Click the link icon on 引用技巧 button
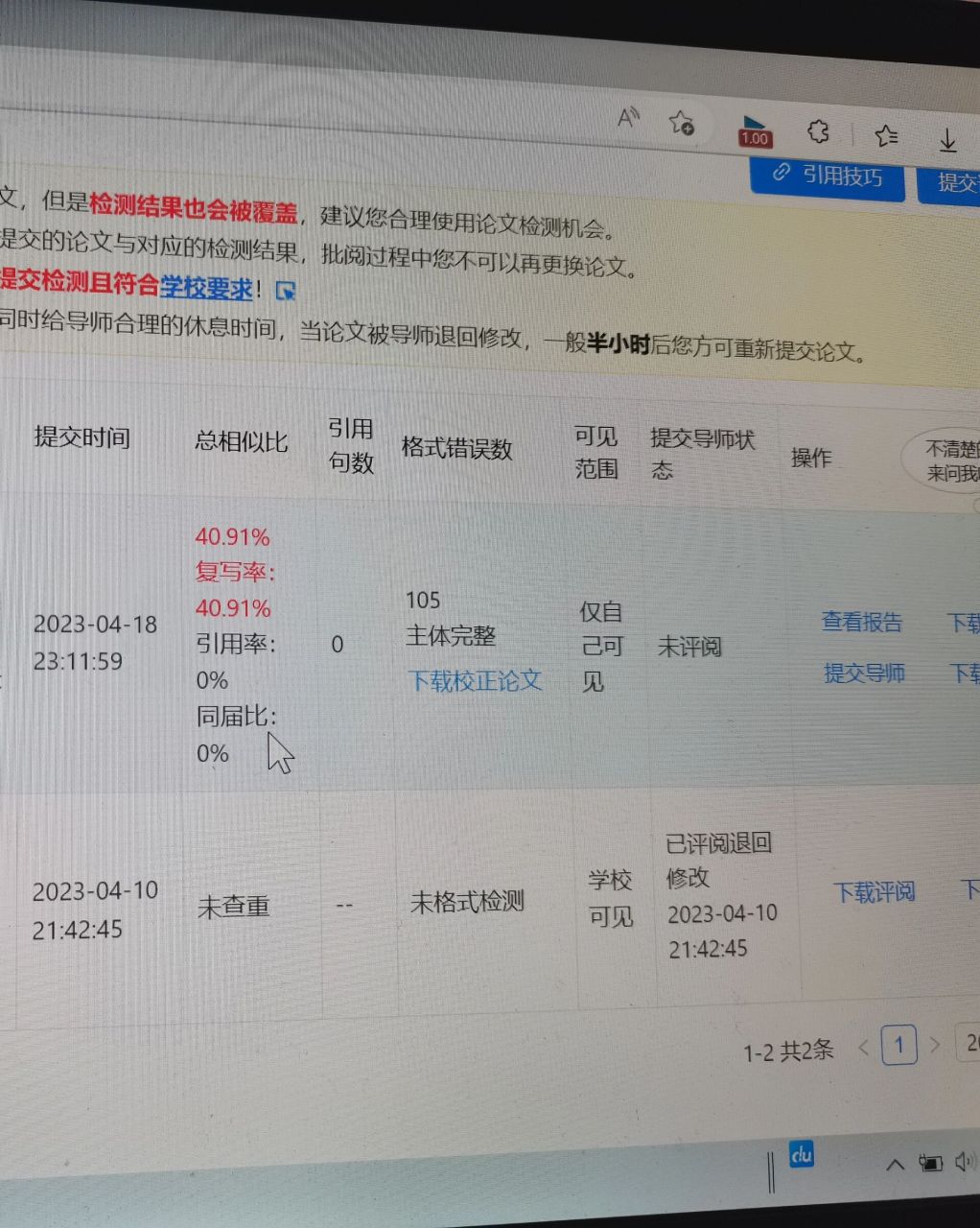 coord(781,174)
